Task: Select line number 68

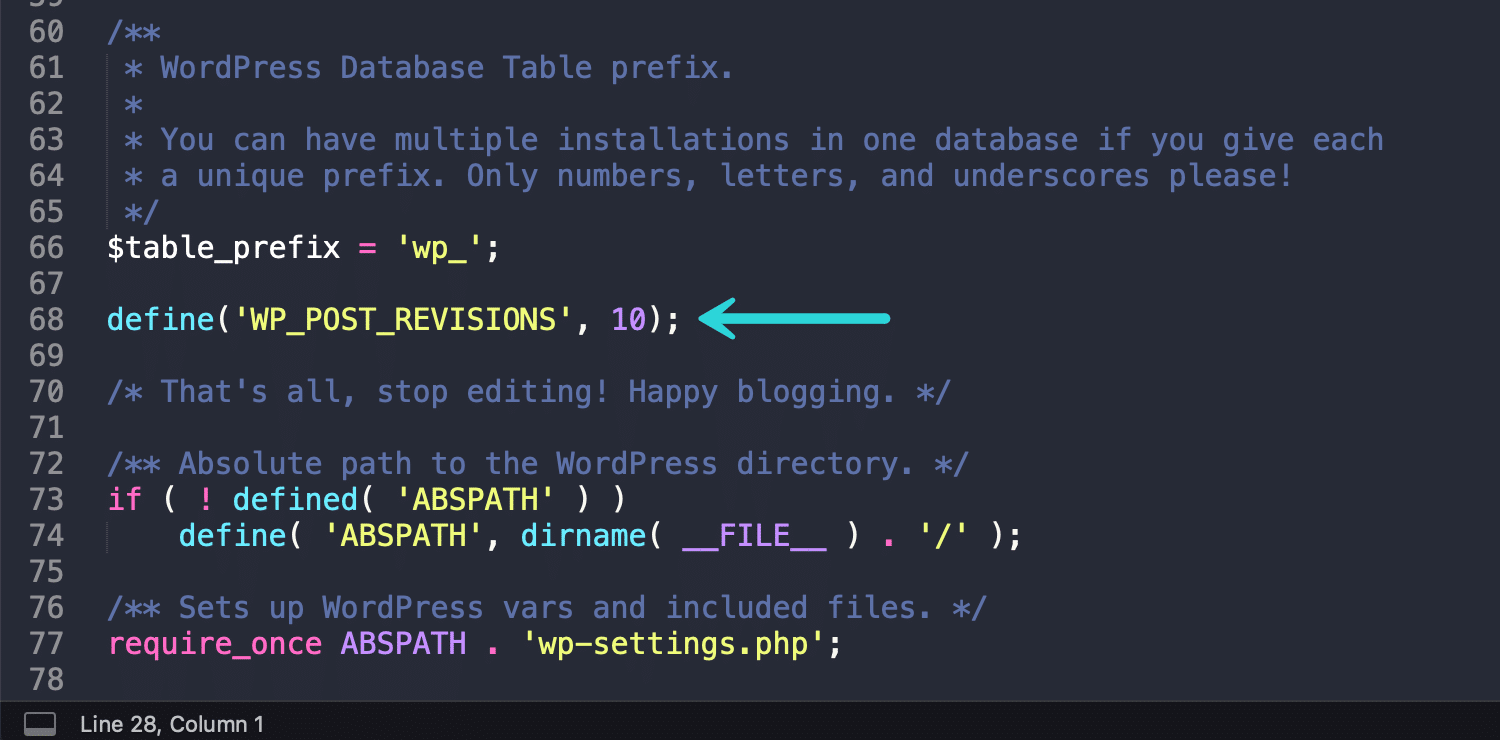Action: pyautogui.click(x=46, y=319)
